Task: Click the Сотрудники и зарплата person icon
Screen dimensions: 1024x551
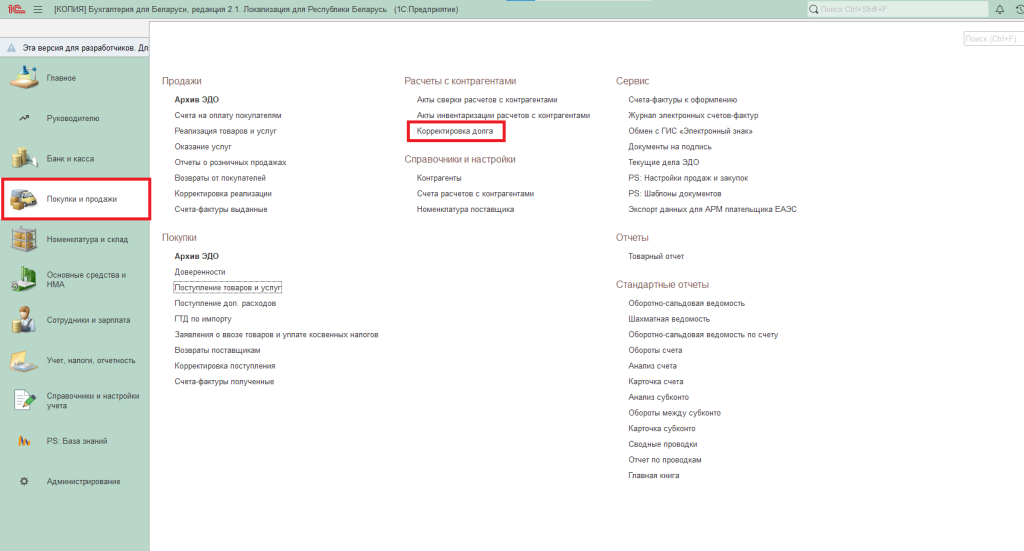Action: click(24, 320)
